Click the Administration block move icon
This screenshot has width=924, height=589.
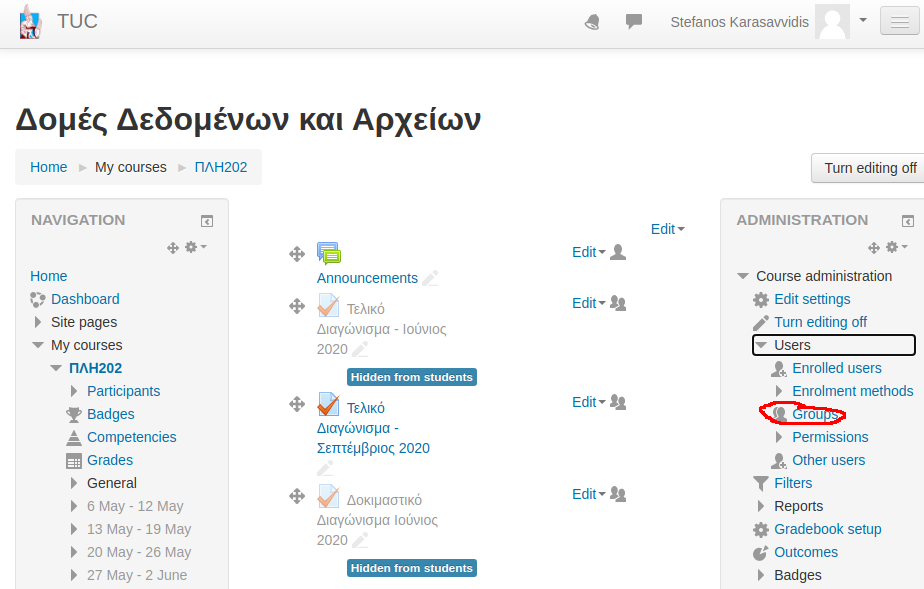click(x=874, y=247)
